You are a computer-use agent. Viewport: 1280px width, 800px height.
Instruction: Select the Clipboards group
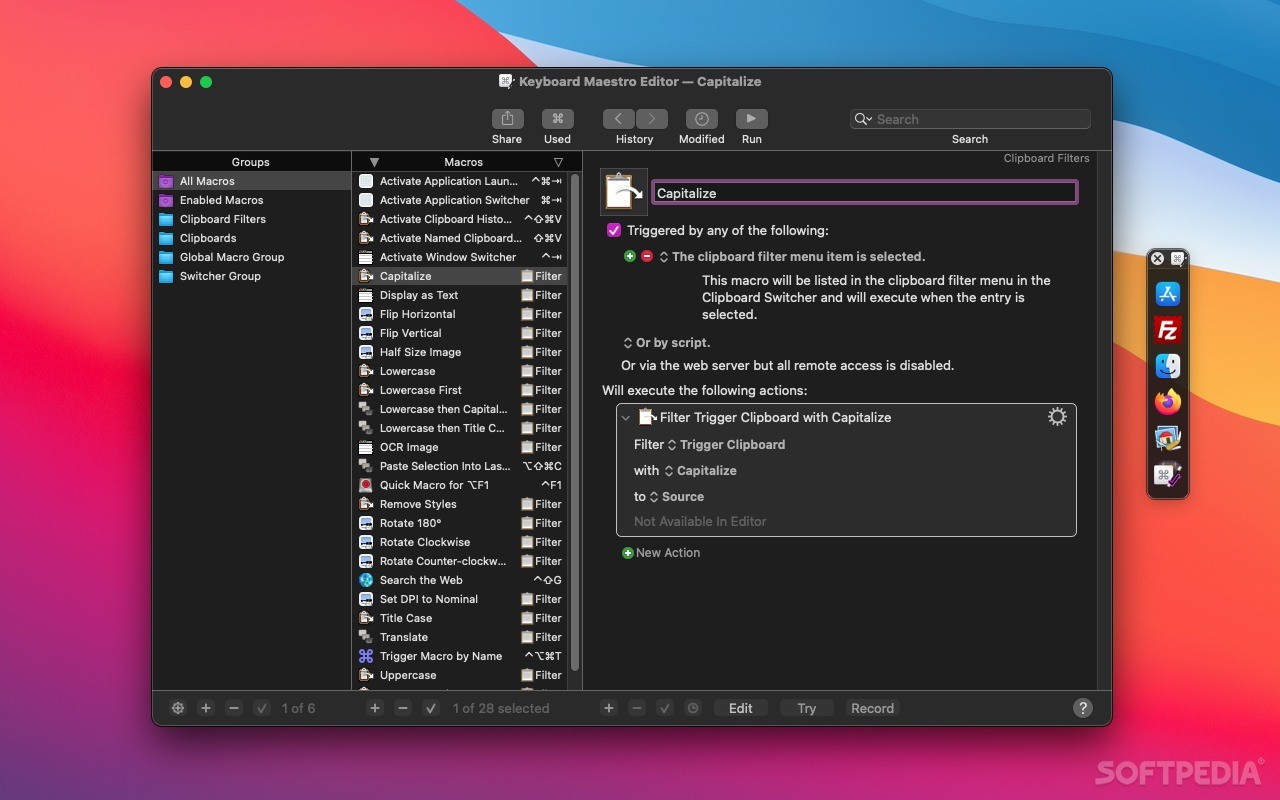[251, 238]
